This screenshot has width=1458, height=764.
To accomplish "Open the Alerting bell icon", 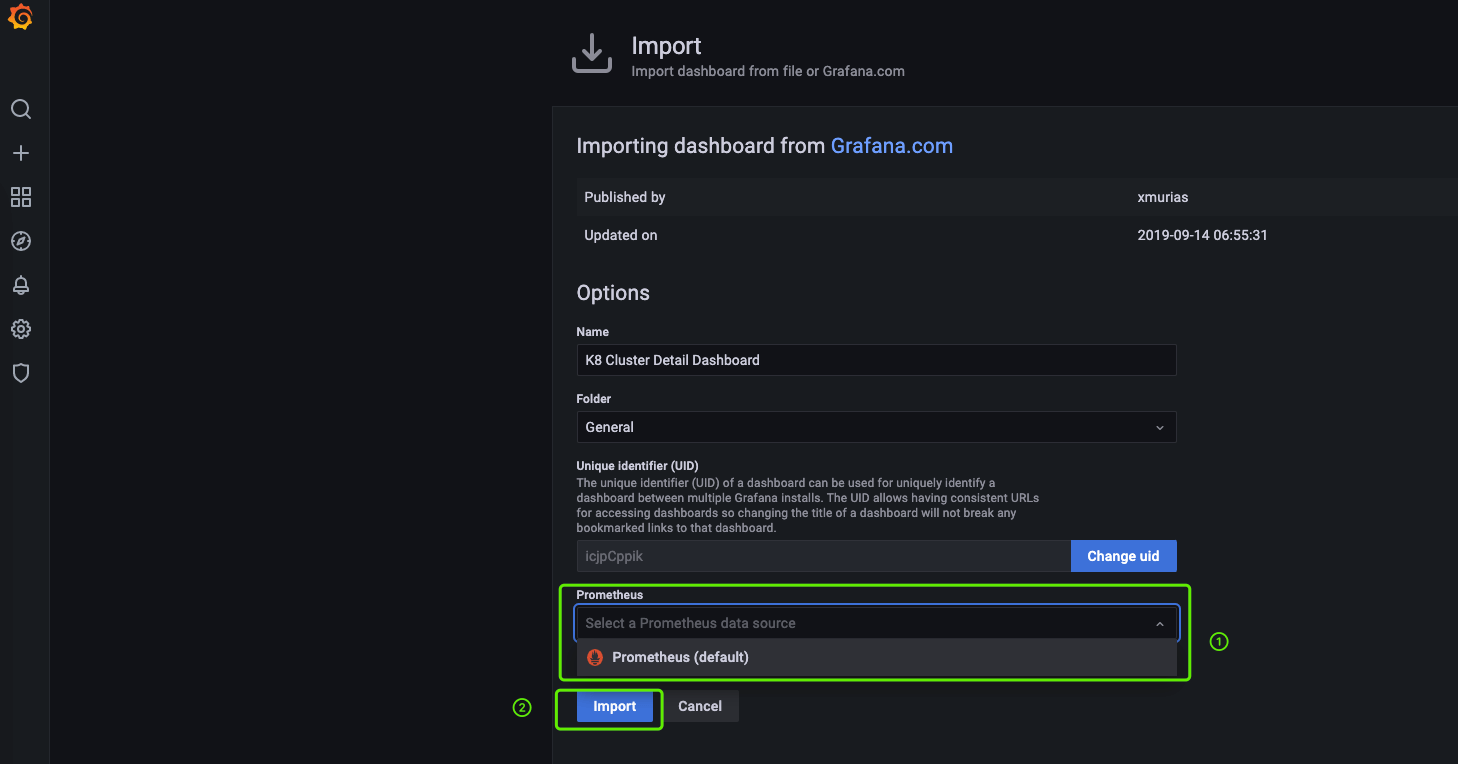I will (21, 285).
